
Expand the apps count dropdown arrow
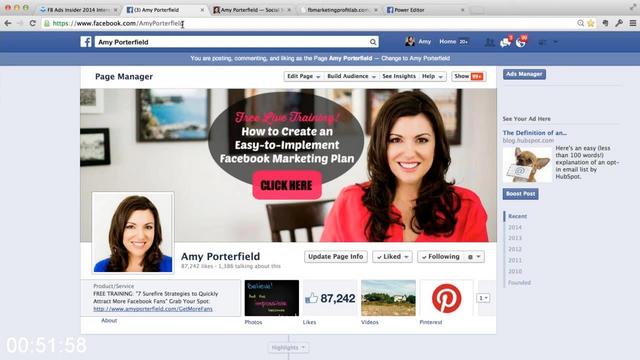coord(483,298)
